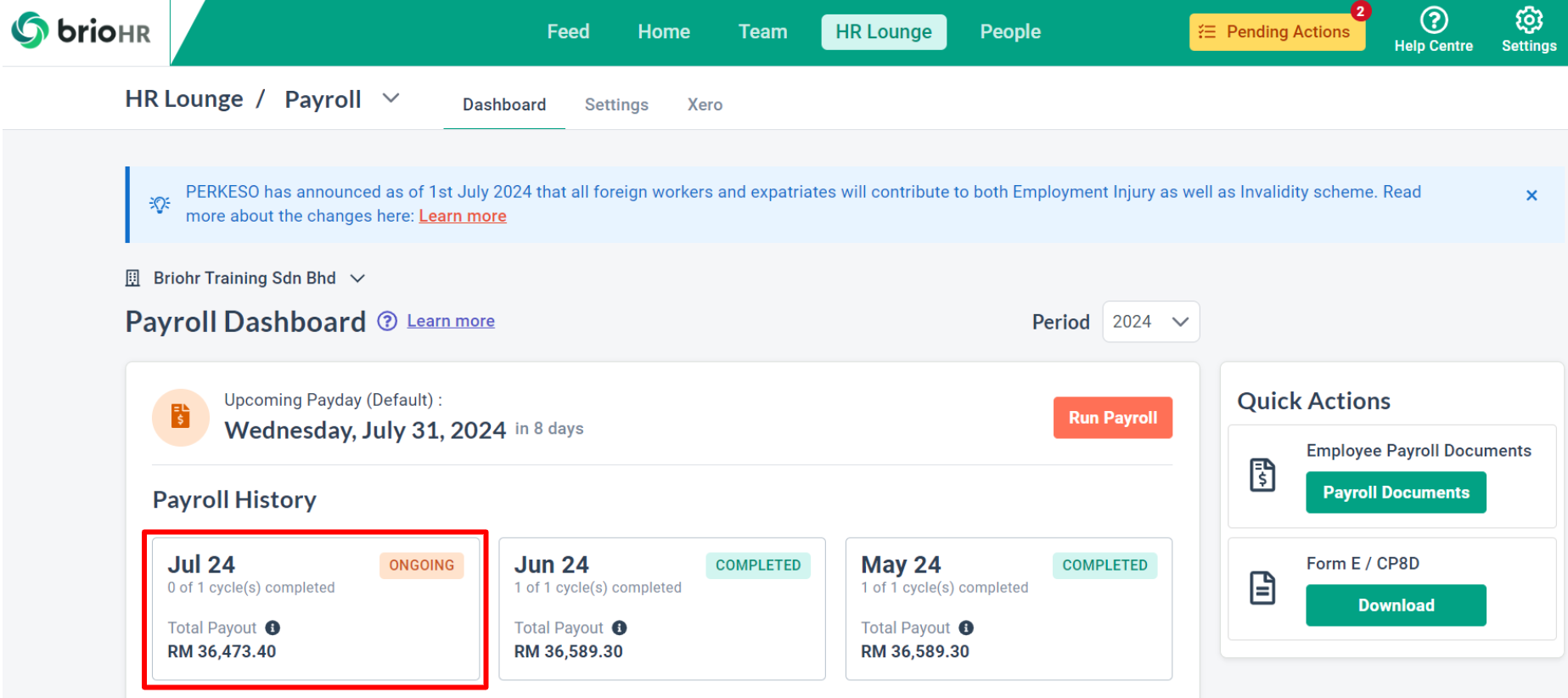The image size is (1568, 698).
Task: Click the Run Payroll button
Action: [1113, 418]
